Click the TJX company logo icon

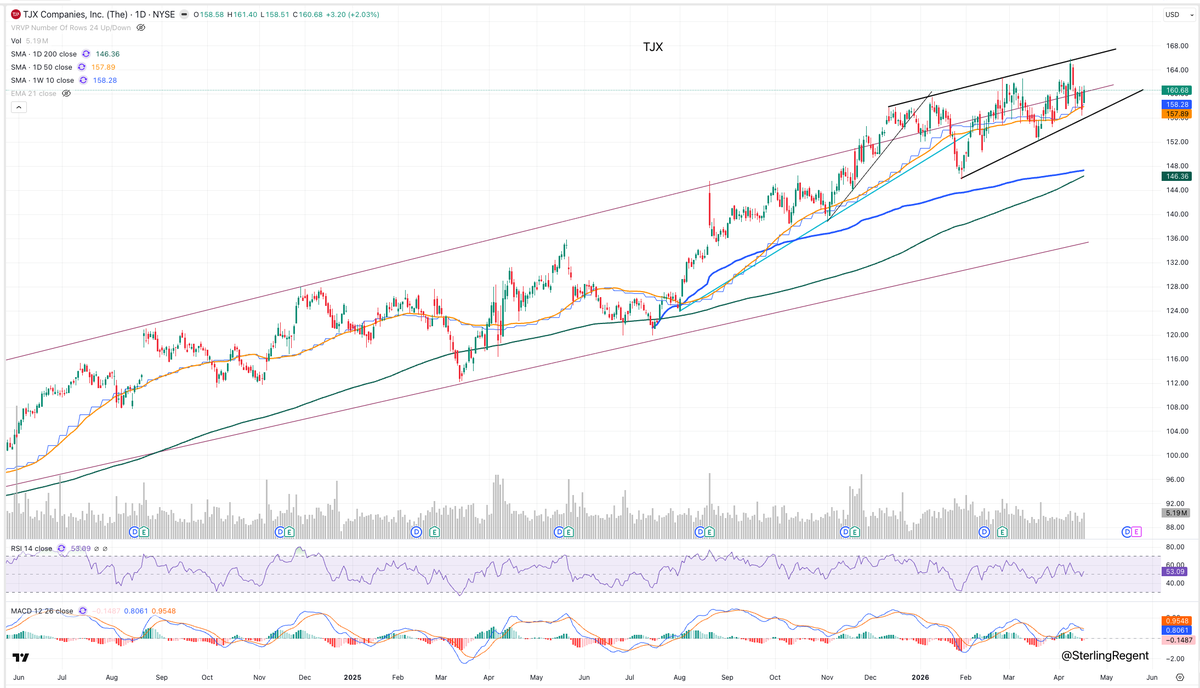tap(16, 14)
